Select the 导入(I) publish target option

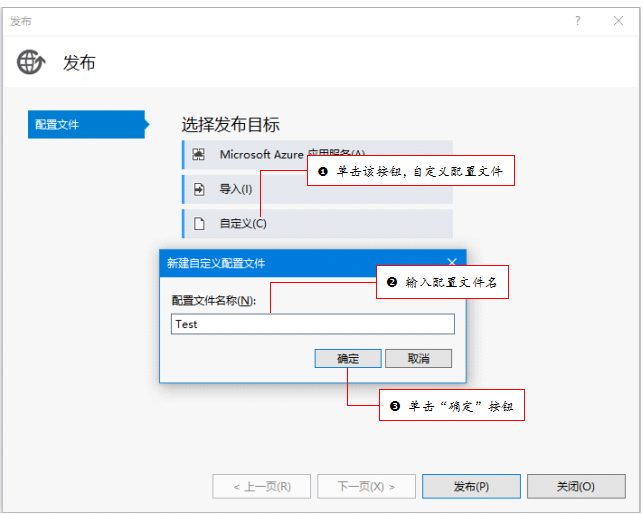pyautogui.click(x=236, y=189)
